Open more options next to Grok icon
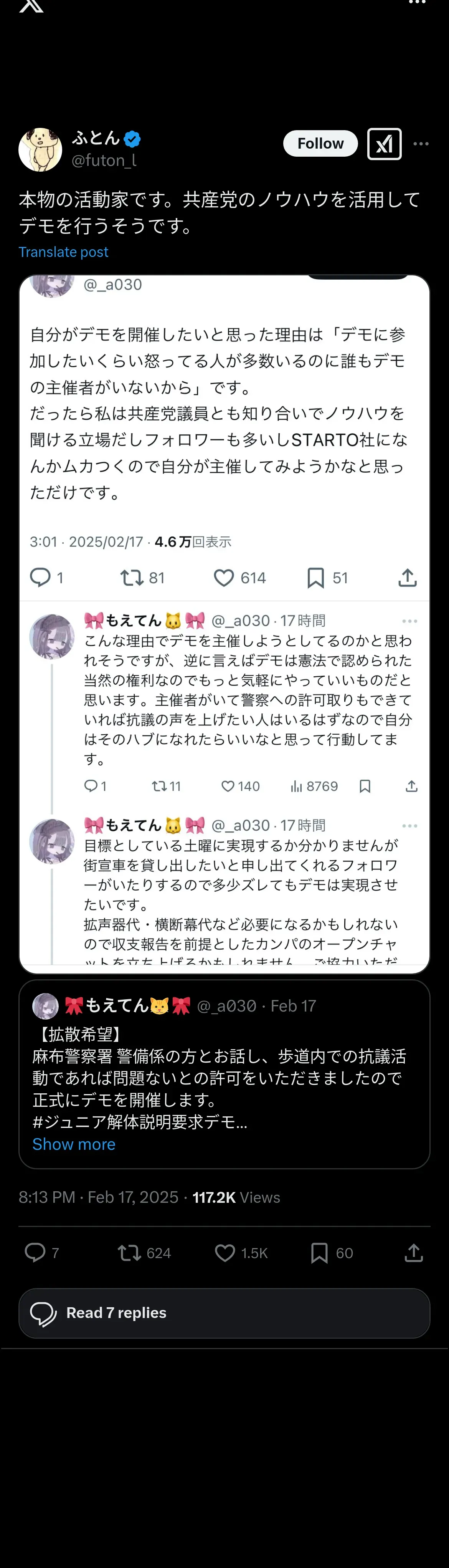This screenshot has height=1568, width=449. point(421,144)
